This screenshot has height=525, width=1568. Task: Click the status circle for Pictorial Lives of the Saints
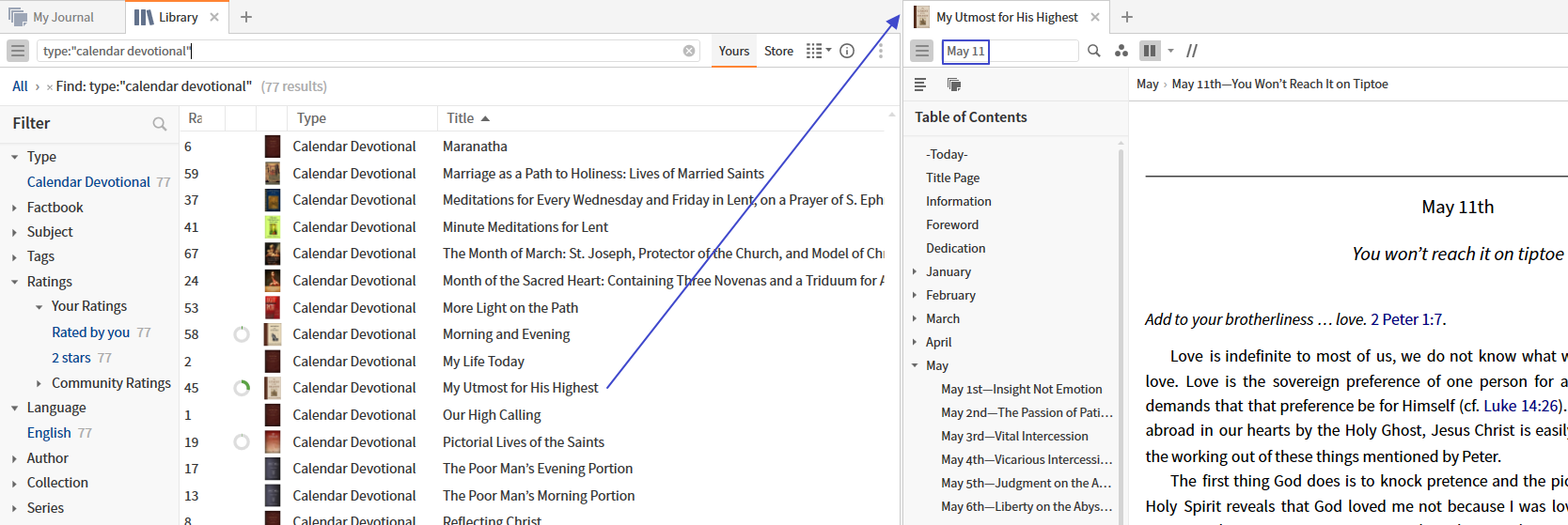click(x=242, y=442)
